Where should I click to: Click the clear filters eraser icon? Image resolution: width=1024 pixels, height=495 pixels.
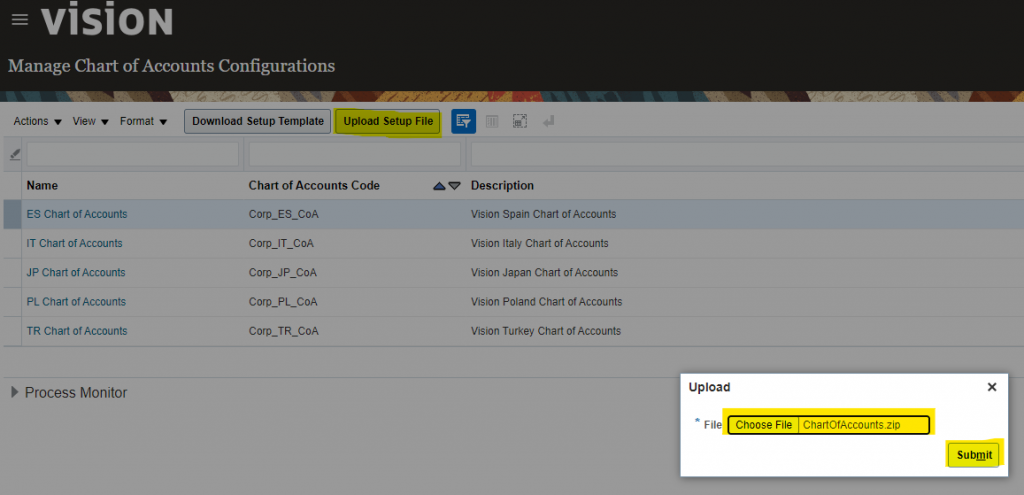[14, 154]
